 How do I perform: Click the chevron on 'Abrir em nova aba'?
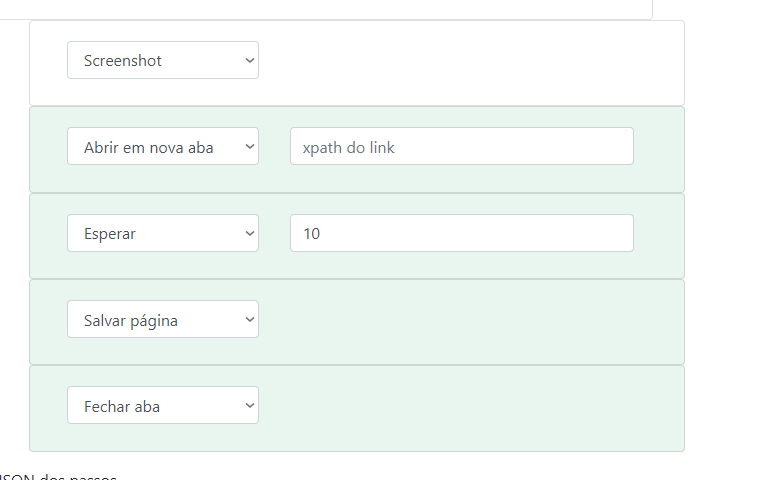click(x=249, y=147)
